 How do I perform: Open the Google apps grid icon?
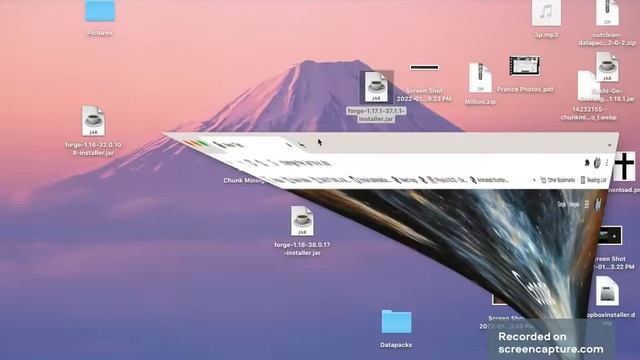click(x=587, y=204)
